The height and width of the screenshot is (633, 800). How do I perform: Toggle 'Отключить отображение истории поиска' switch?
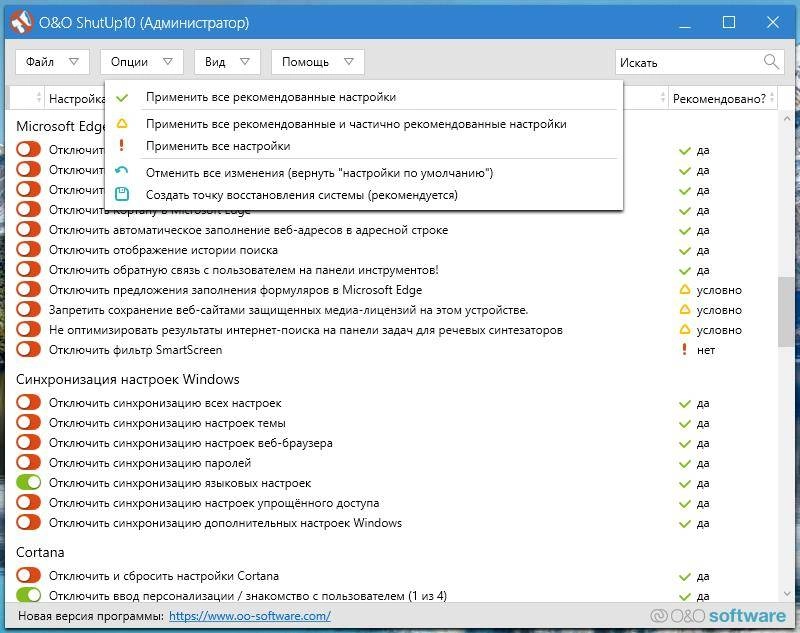(28, 249)
